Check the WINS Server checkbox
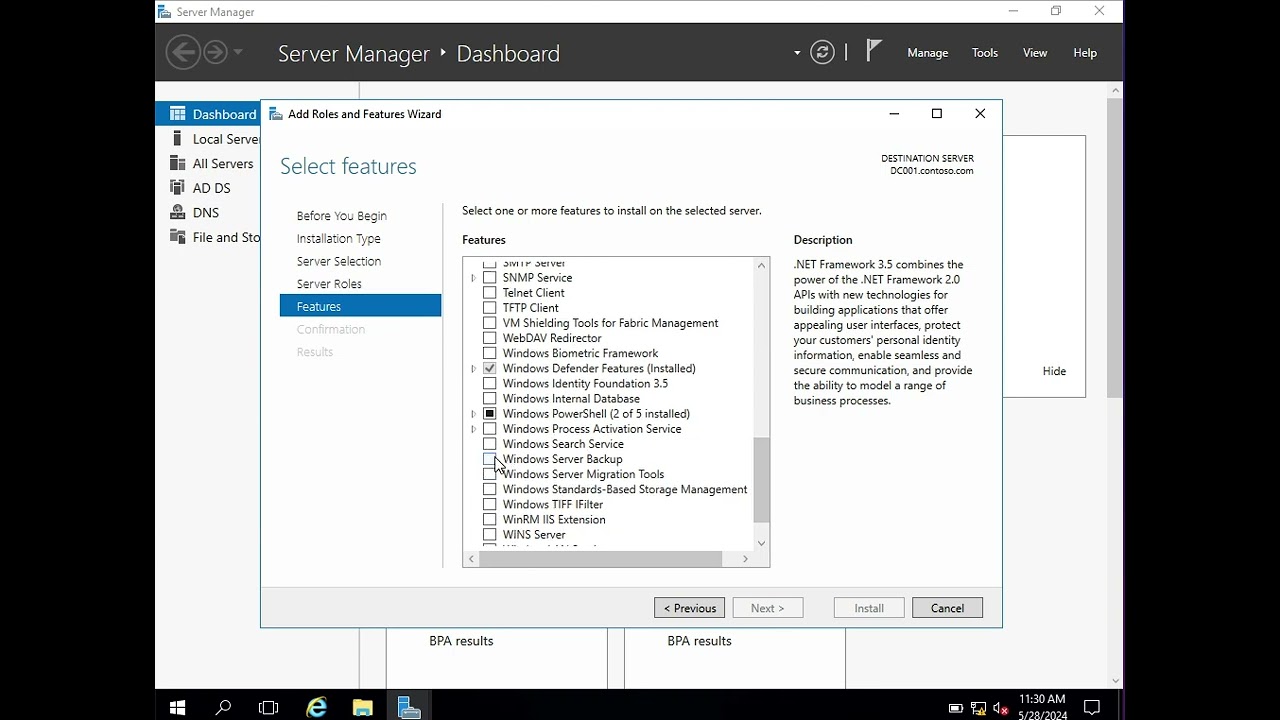 coord(490,535)
